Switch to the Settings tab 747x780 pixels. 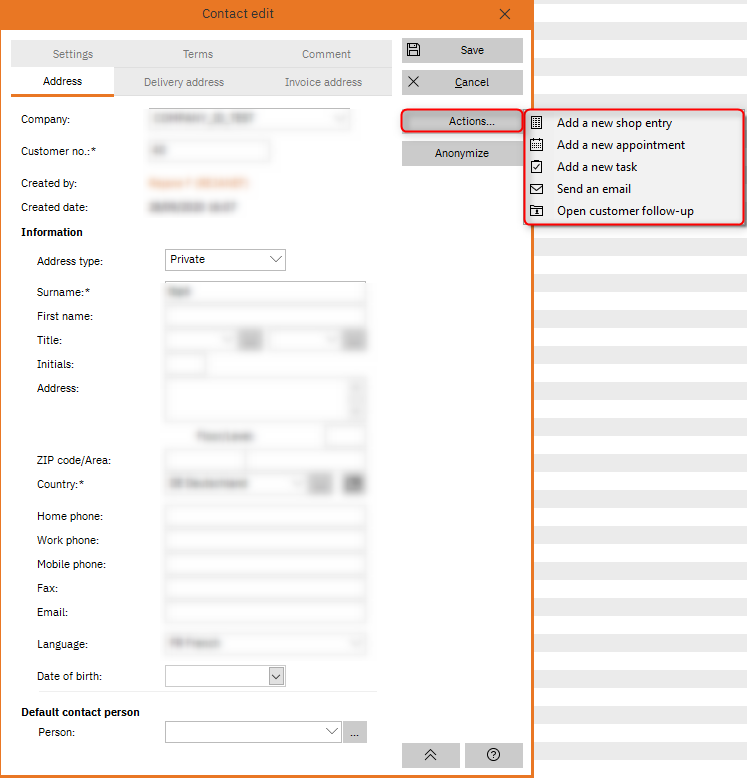(73, 54)
